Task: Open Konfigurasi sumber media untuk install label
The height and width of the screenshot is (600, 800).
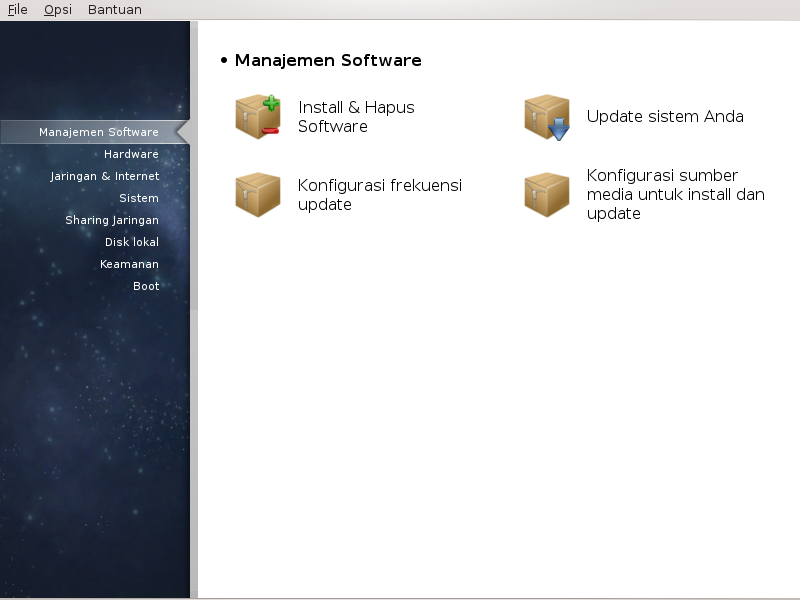Action: [676, 194]
